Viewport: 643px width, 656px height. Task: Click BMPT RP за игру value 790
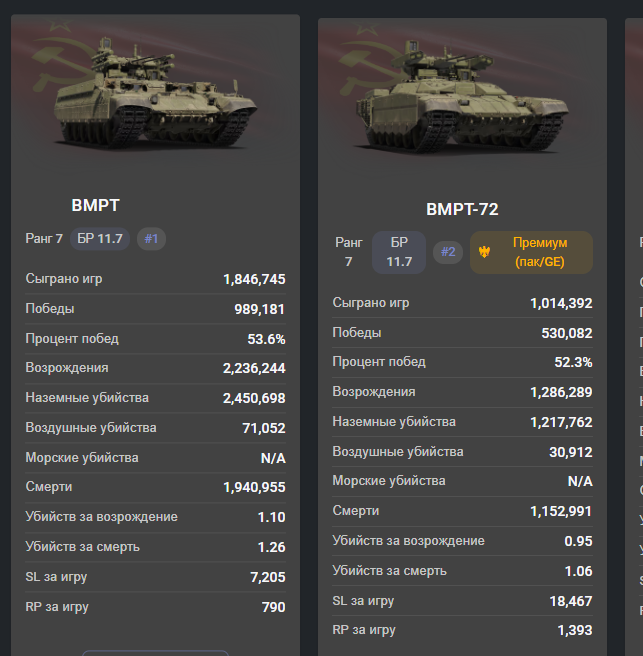coord(274,607)
